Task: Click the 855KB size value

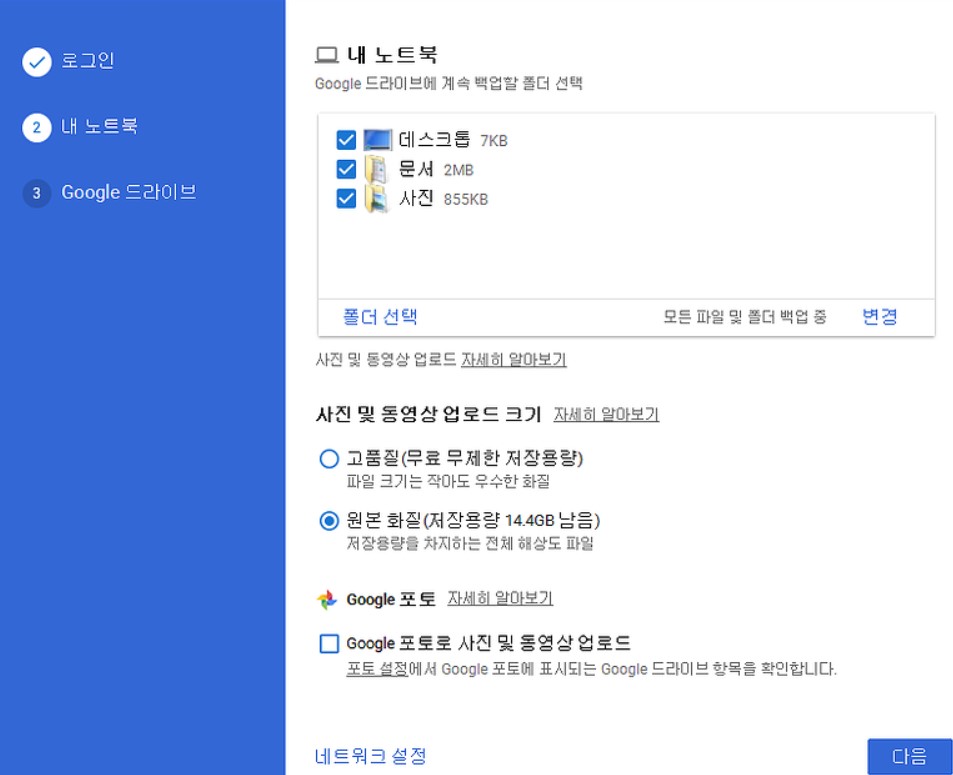Action: tap(466, 199)
